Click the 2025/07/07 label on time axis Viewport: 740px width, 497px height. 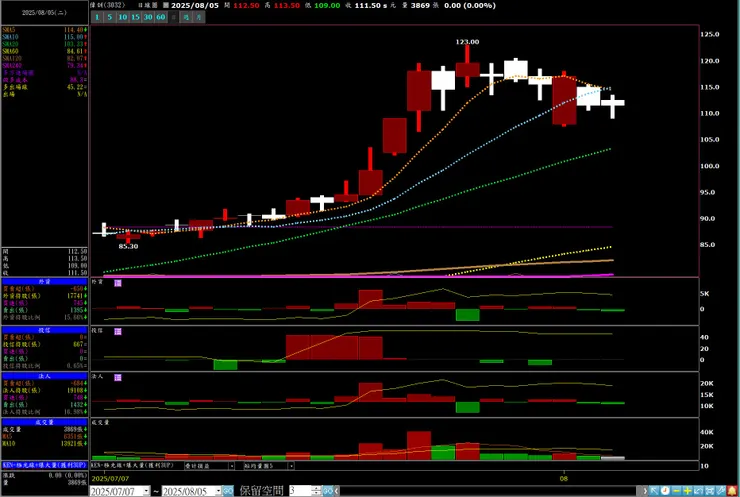click(x=110, y=478)
